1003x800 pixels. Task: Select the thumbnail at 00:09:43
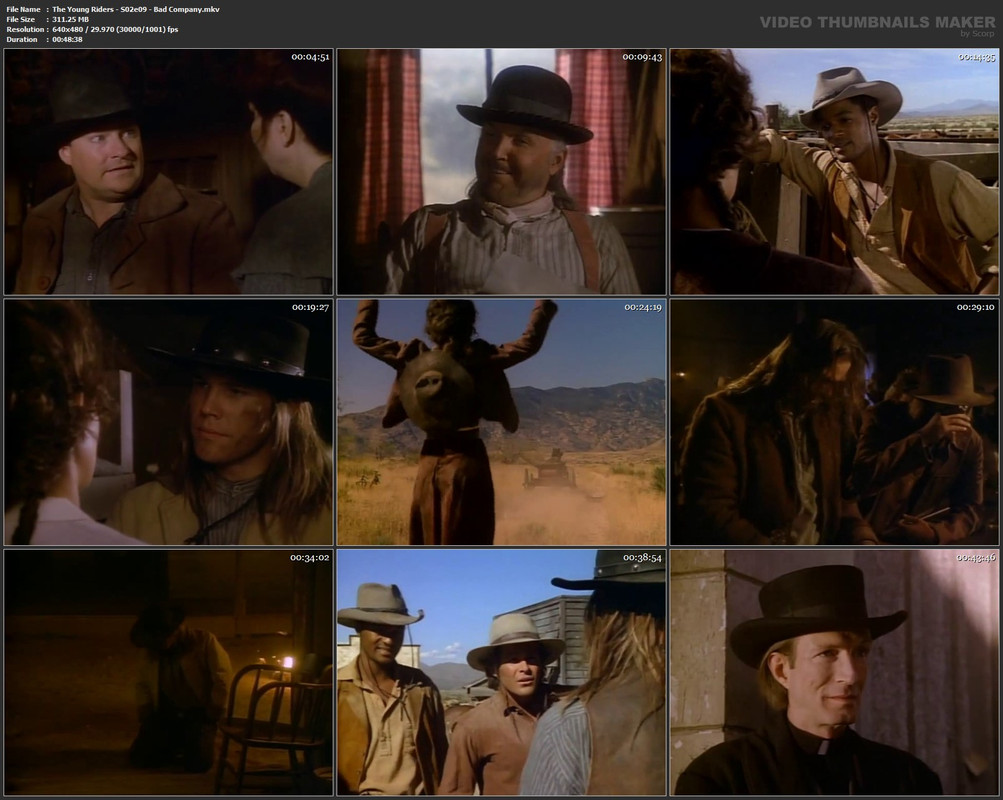coord(502,171)
